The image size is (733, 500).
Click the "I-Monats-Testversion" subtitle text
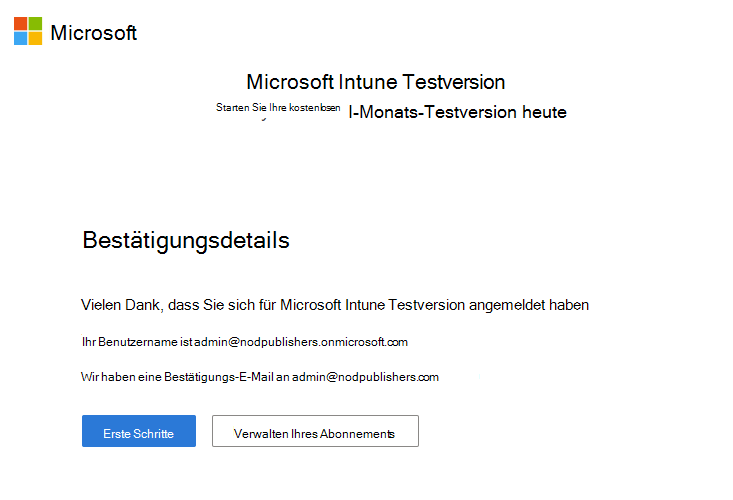432,113
